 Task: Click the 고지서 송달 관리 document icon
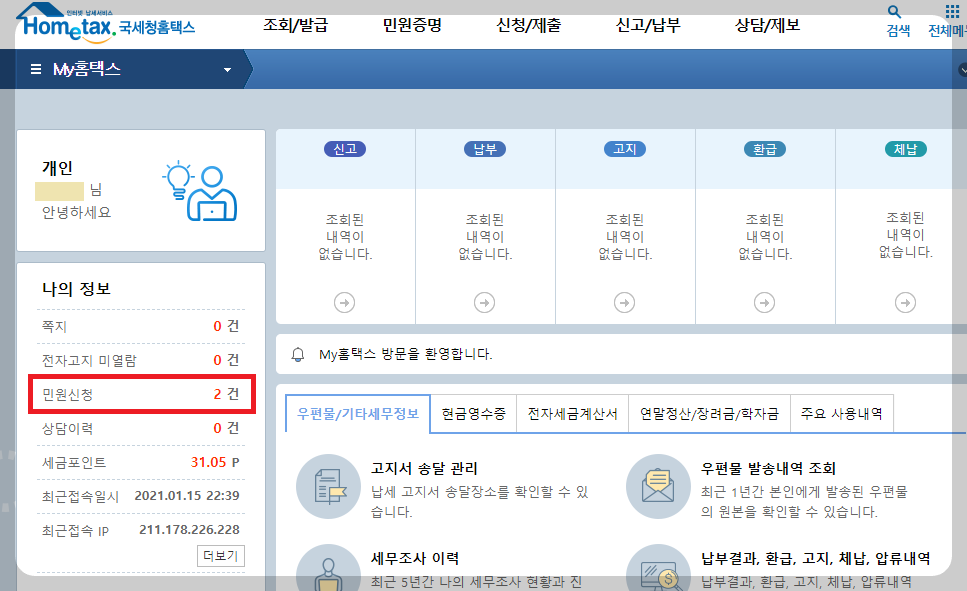coord(328,487)
